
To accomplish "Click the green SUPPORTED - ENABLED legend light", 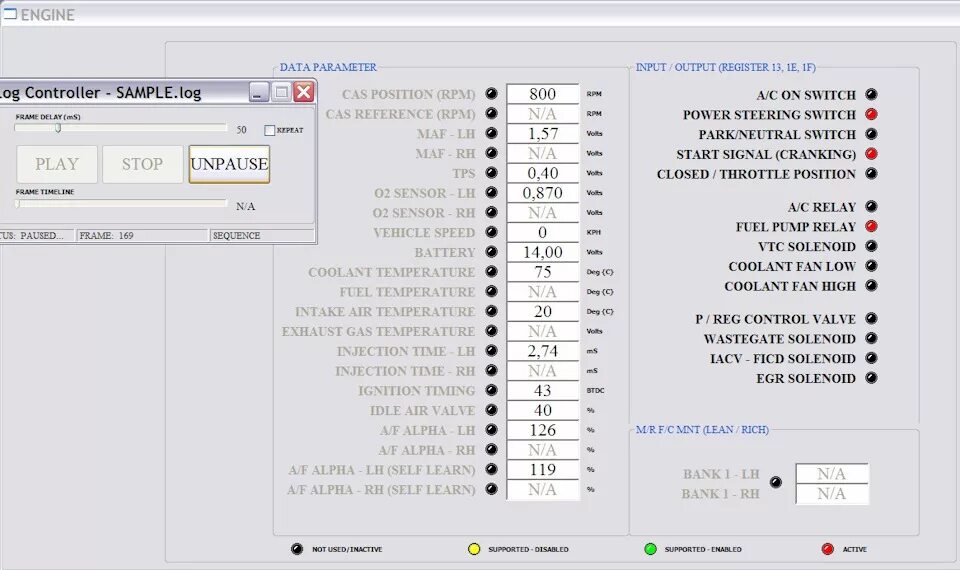I will [x=650, y=549].
